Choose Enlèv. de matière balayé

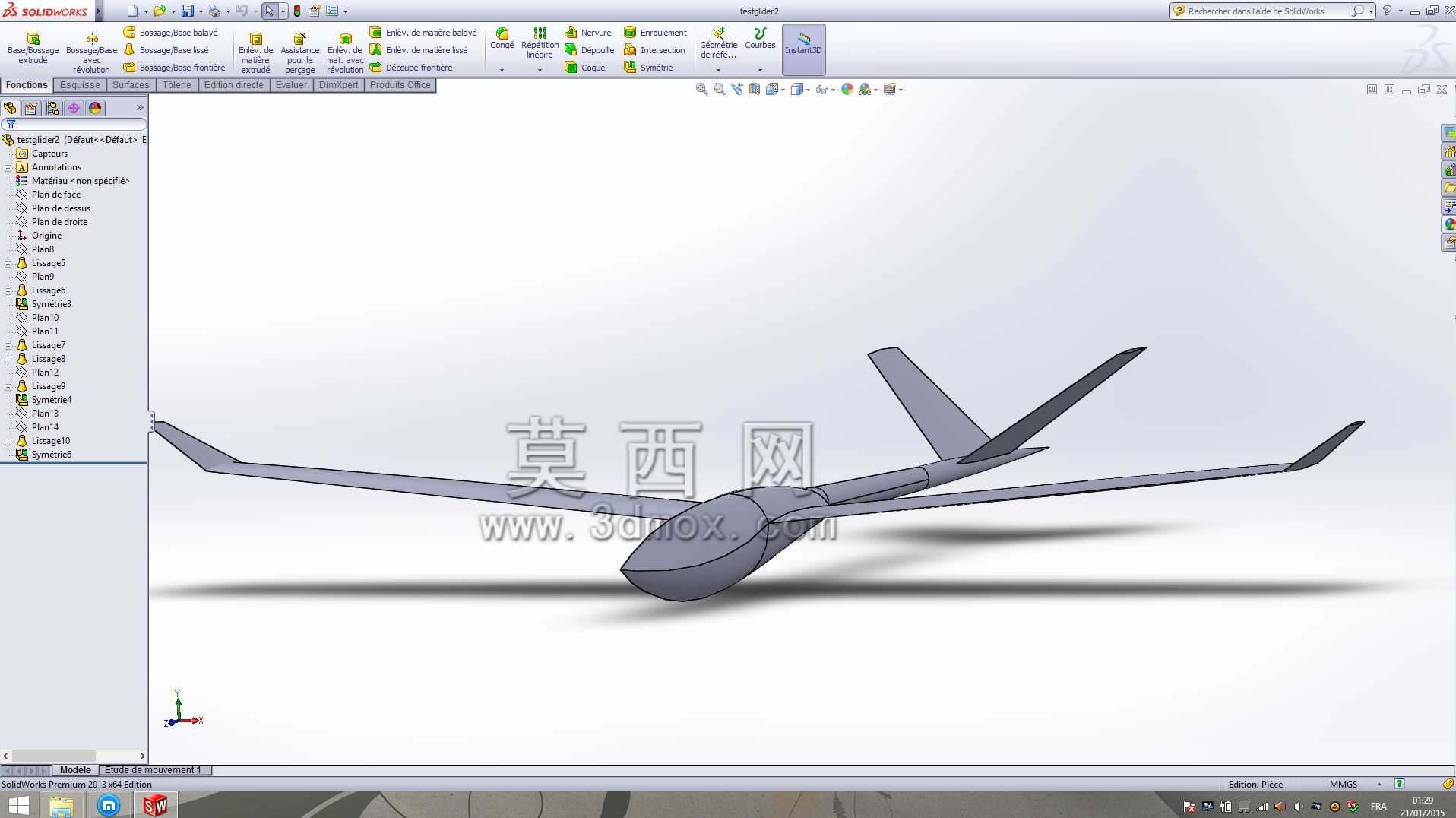(423, 33)
